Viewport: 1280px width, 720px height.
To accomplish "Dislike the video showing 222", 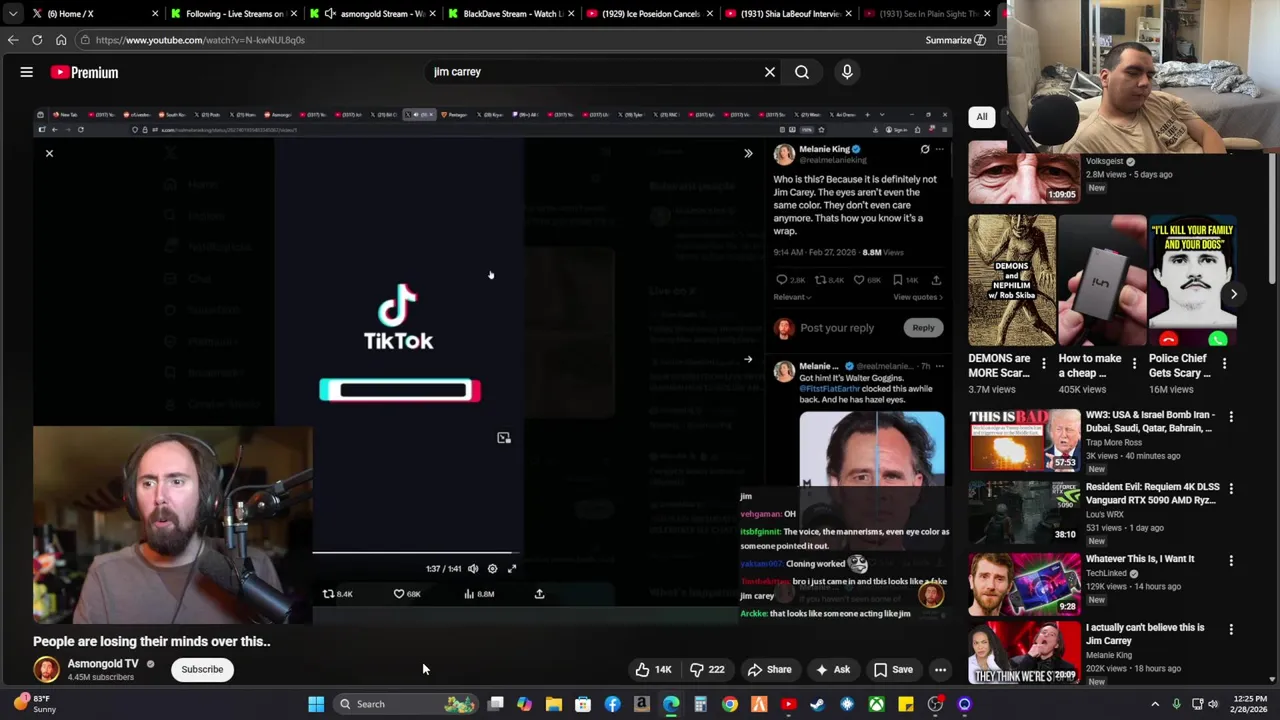I will tap(707, 670).
